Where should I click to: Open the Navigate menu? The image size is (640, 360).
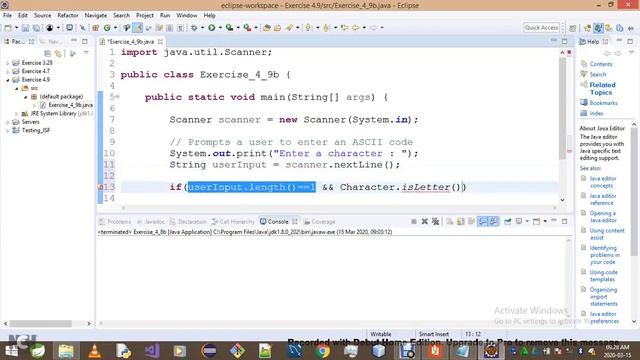96,16
